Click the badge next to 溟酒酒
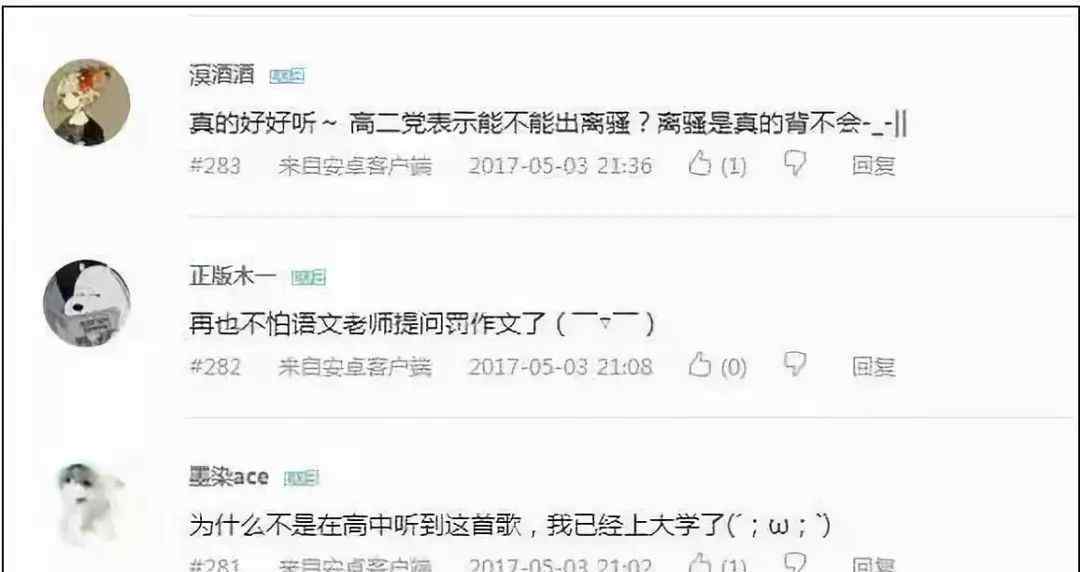1080x572 pixels. [287, 76]
